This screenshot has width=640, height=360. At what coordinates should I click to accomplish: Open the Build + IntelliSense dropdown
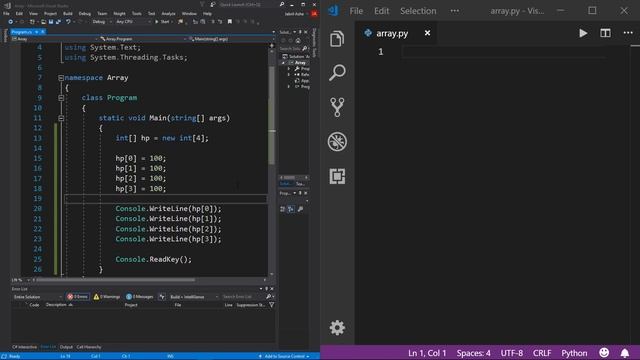point(193,297)
